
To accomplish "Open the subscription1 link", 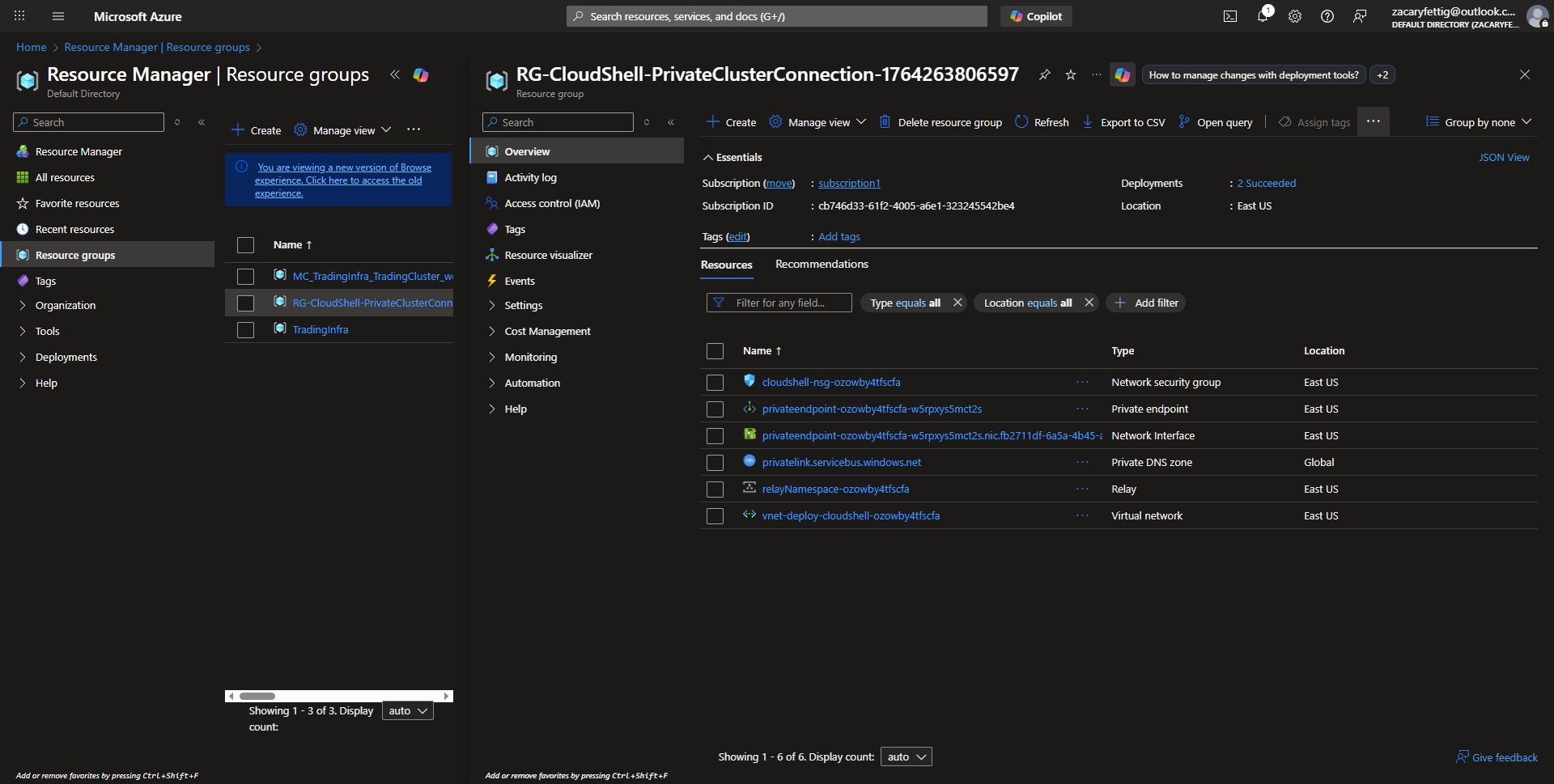I will coord(848,184).
